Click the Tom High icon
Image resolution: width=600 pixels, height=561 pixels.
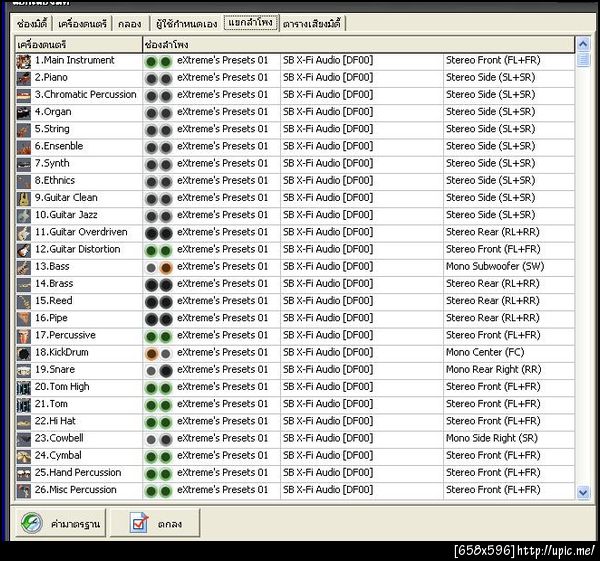(x=24, y=388)
